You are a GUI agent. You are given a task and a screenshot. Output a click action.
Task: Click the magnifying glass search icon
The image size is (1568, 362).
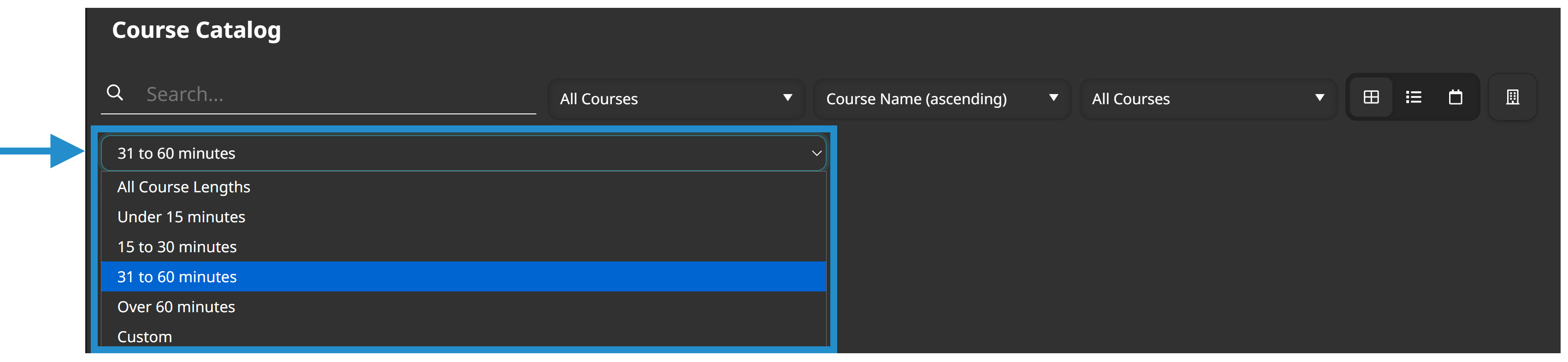coord(114,93)
